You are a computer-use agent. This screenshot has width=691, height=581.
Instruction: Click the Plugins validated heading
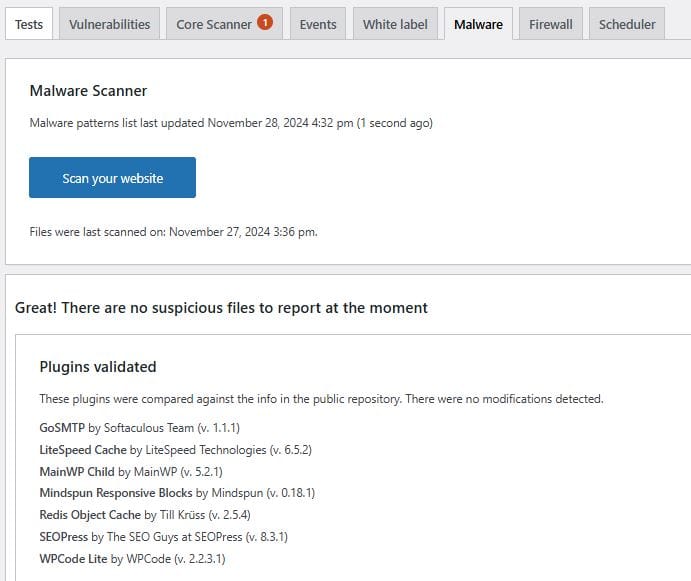[98, 367]
